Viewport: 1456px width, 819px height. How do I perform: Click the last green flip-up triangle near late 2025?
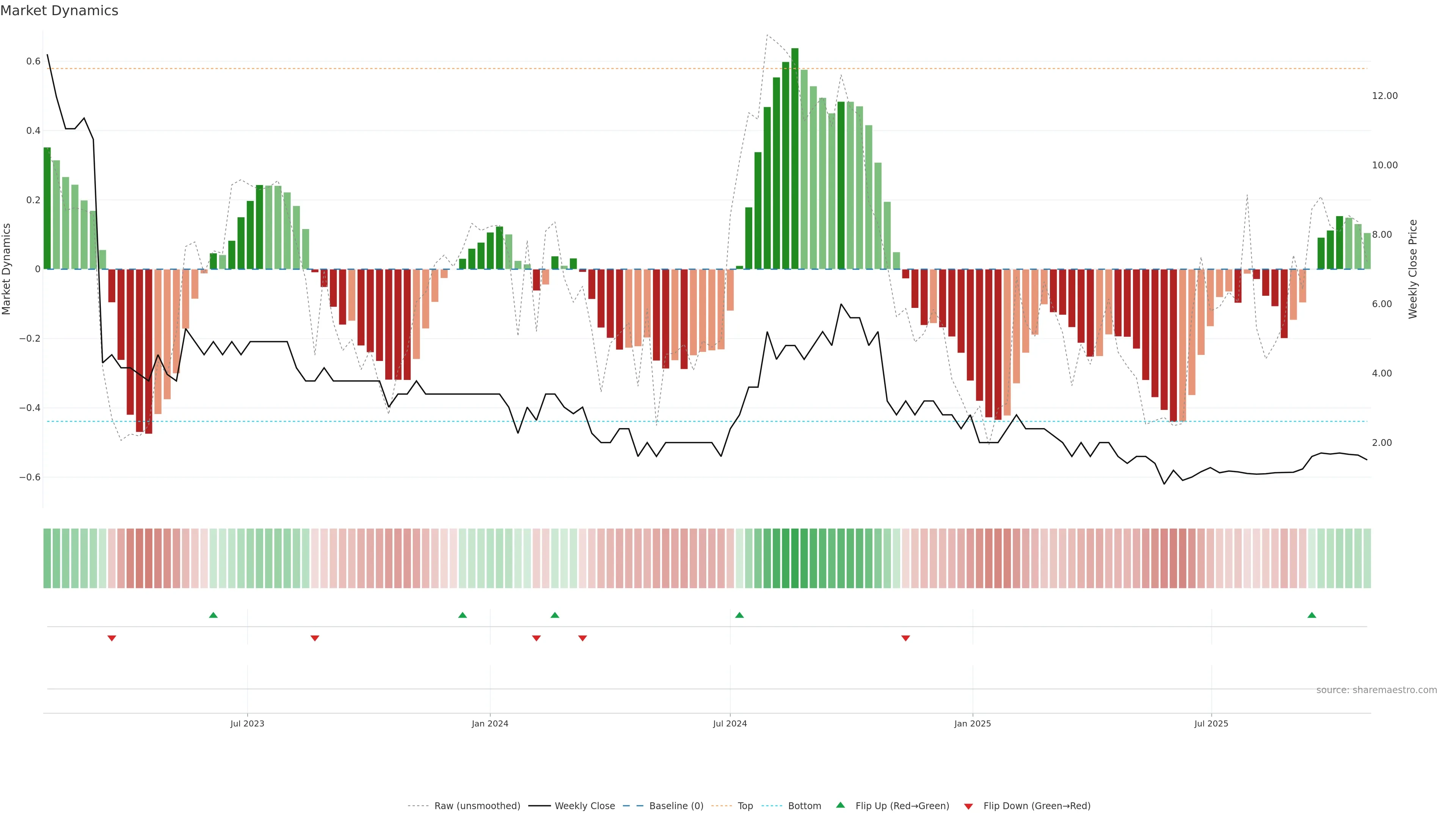[x=1312, y=615]
